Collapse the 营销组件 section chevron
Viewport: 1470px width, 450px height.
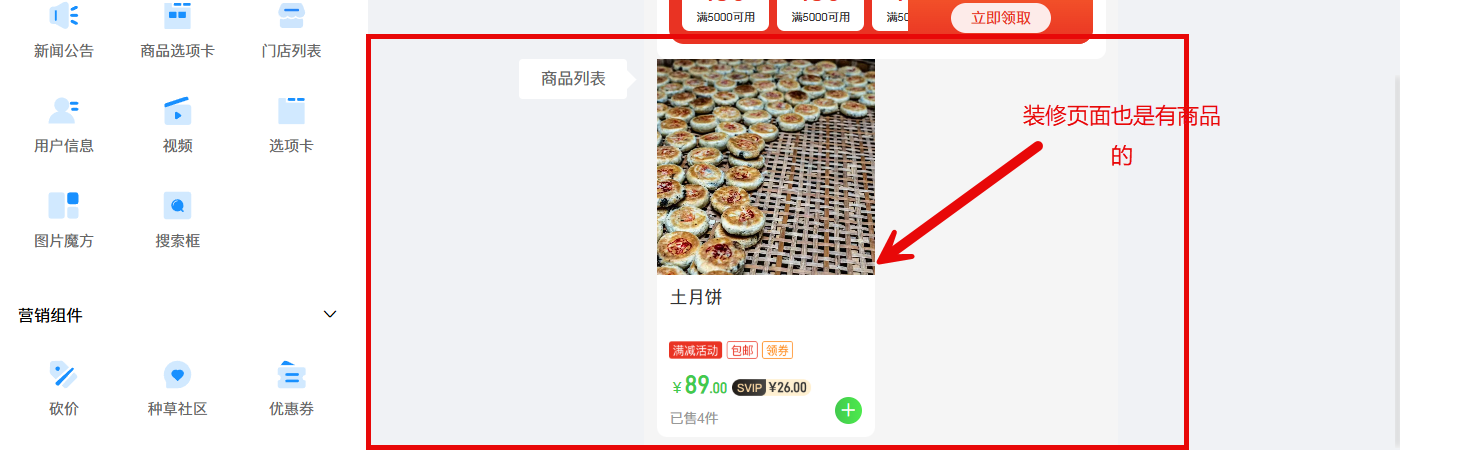[x=331, y=315]
